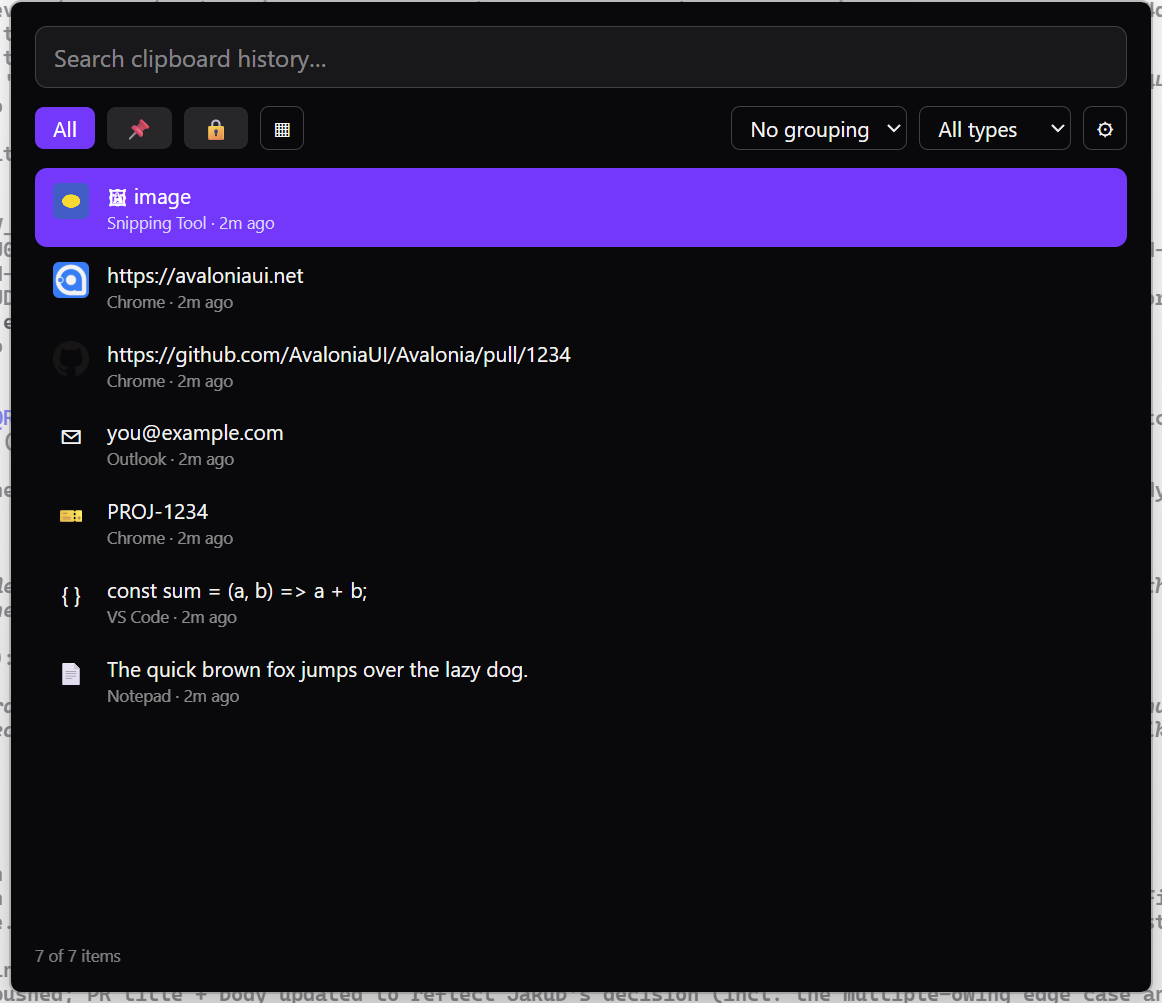
Task: Click the Outlook · 2m ago label
Action: [x=170, y=460]
